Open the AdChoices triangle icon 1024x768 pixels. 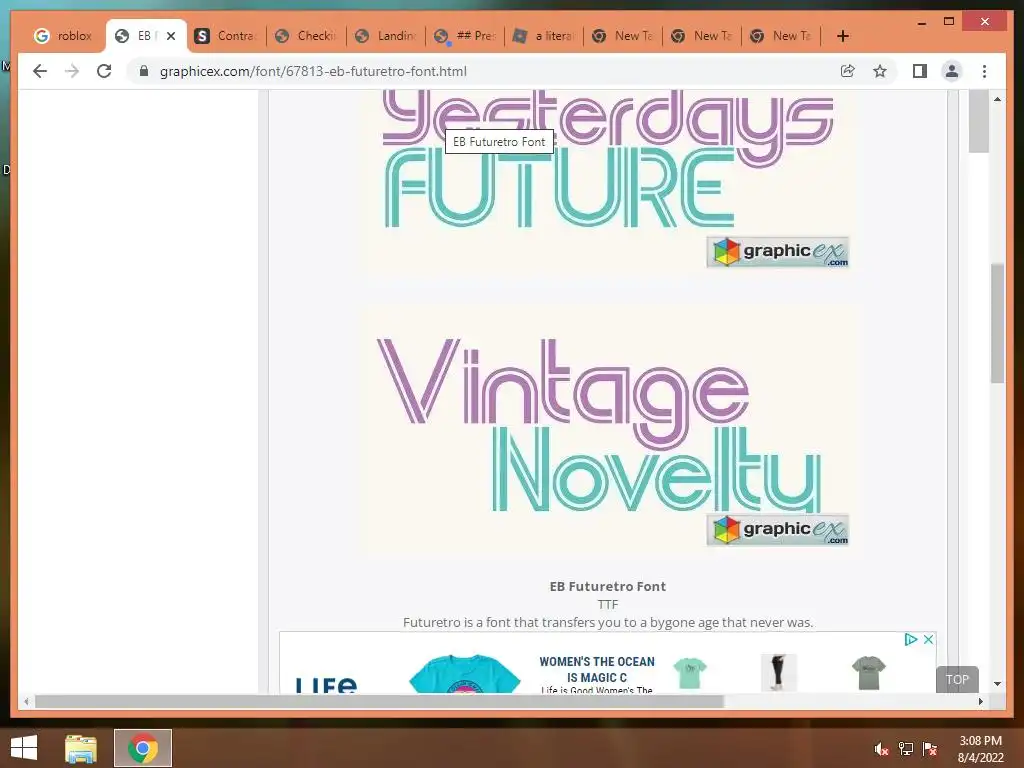click(910, 639)
